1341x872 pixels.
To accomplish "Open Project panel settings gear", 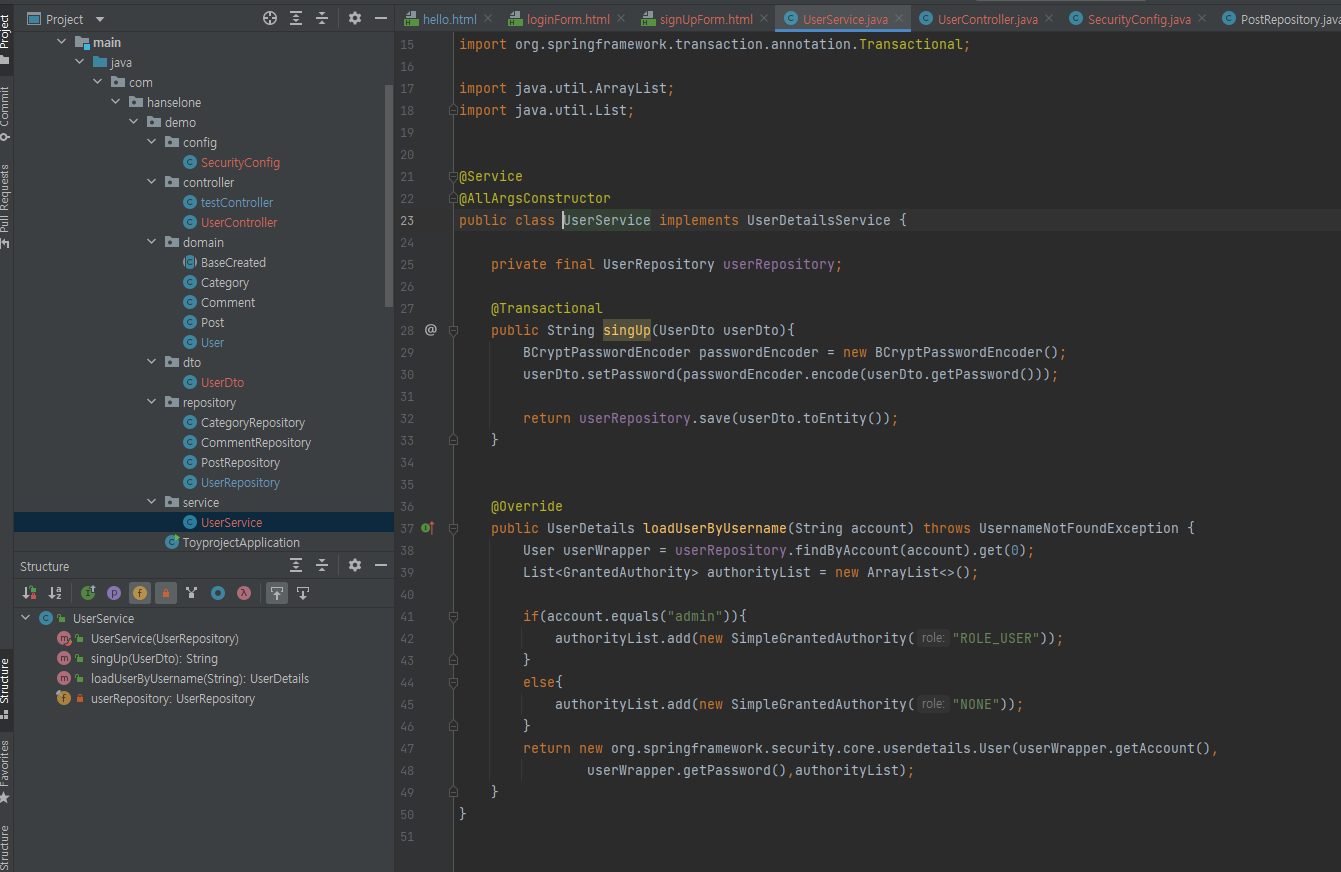I will click(x=354, y=18).
